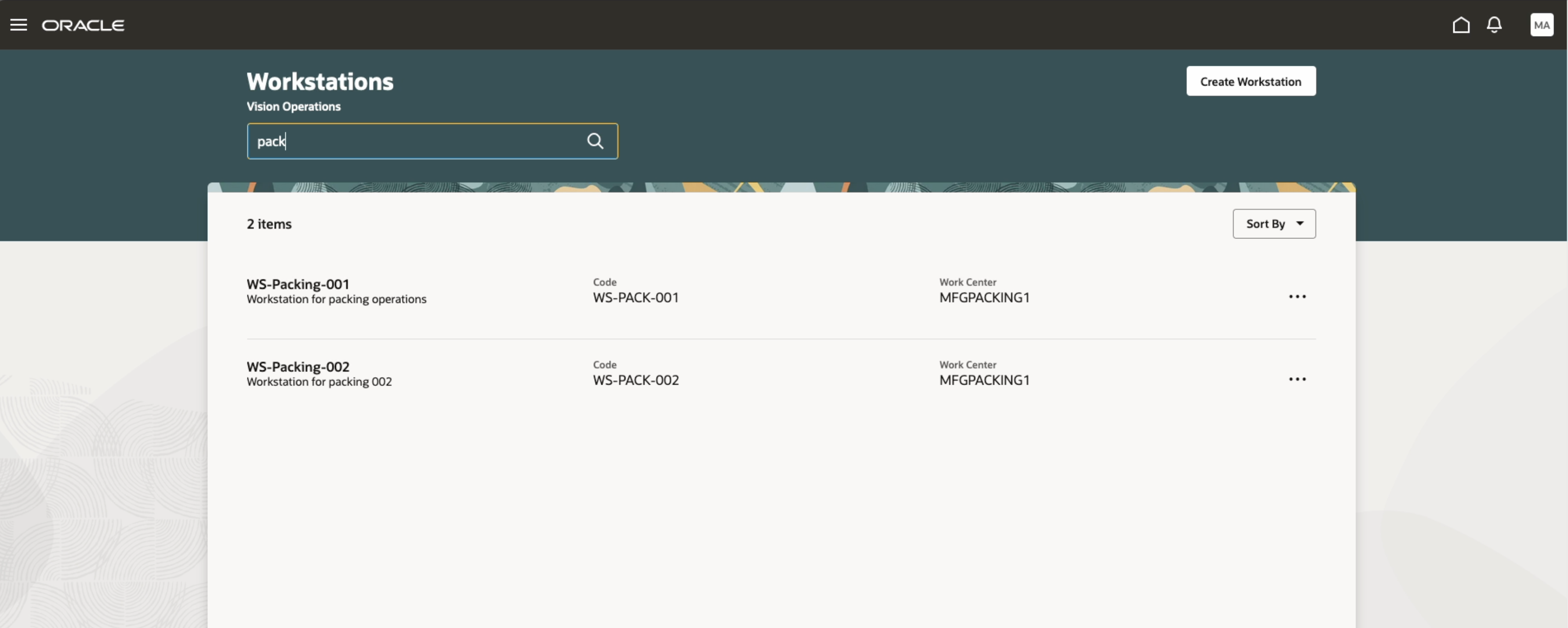Click description 'Workstation for packing 002'
Image resolution: width=1568 pixels, height=628 pixels.
coord(319,382)
